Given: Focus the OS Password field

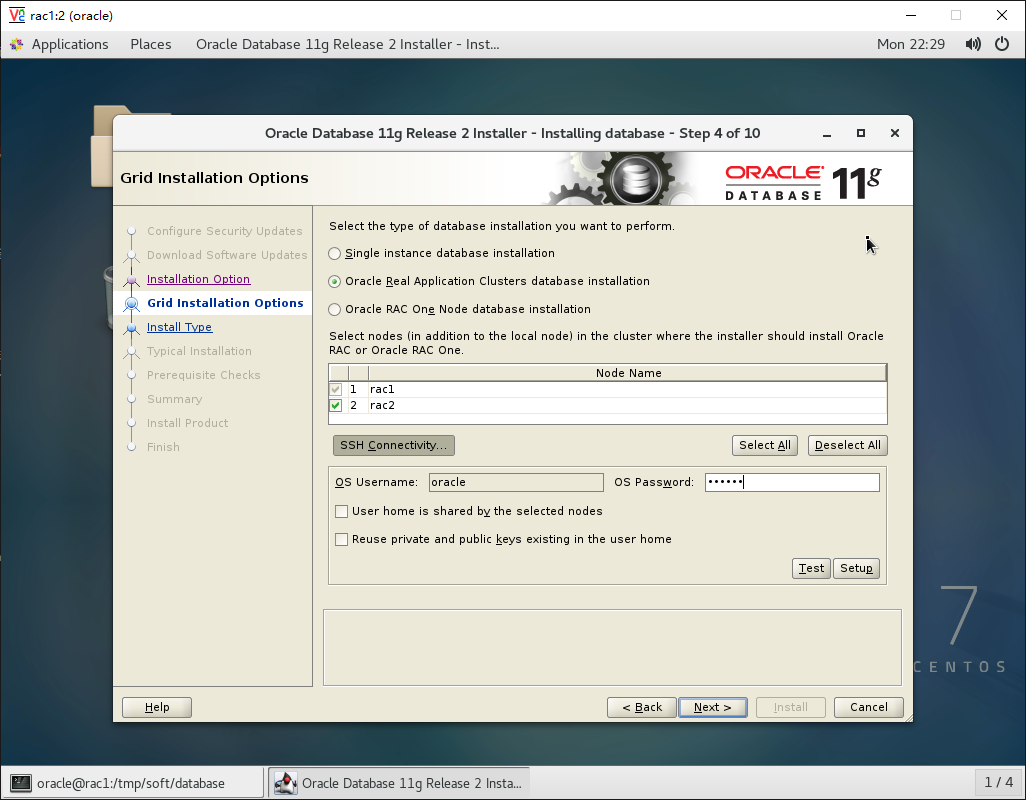Looking at the screenshot, I should click(x=792, y=483).
